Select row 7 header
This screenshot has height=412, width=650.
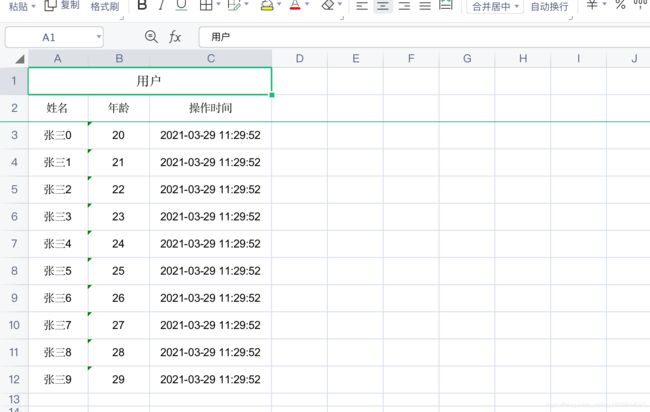pos(14,243)
